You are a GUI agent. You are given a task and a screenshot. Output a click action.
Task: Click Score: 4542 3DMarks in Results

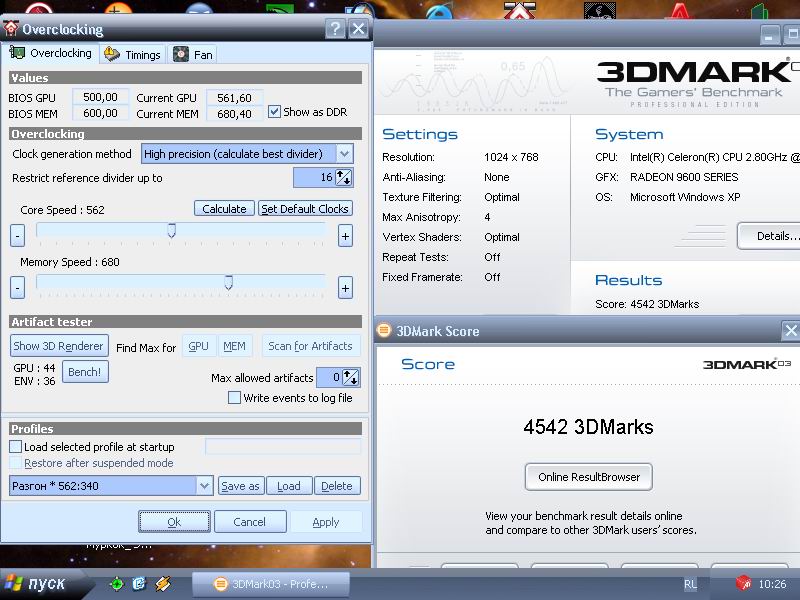coord(647,304)
